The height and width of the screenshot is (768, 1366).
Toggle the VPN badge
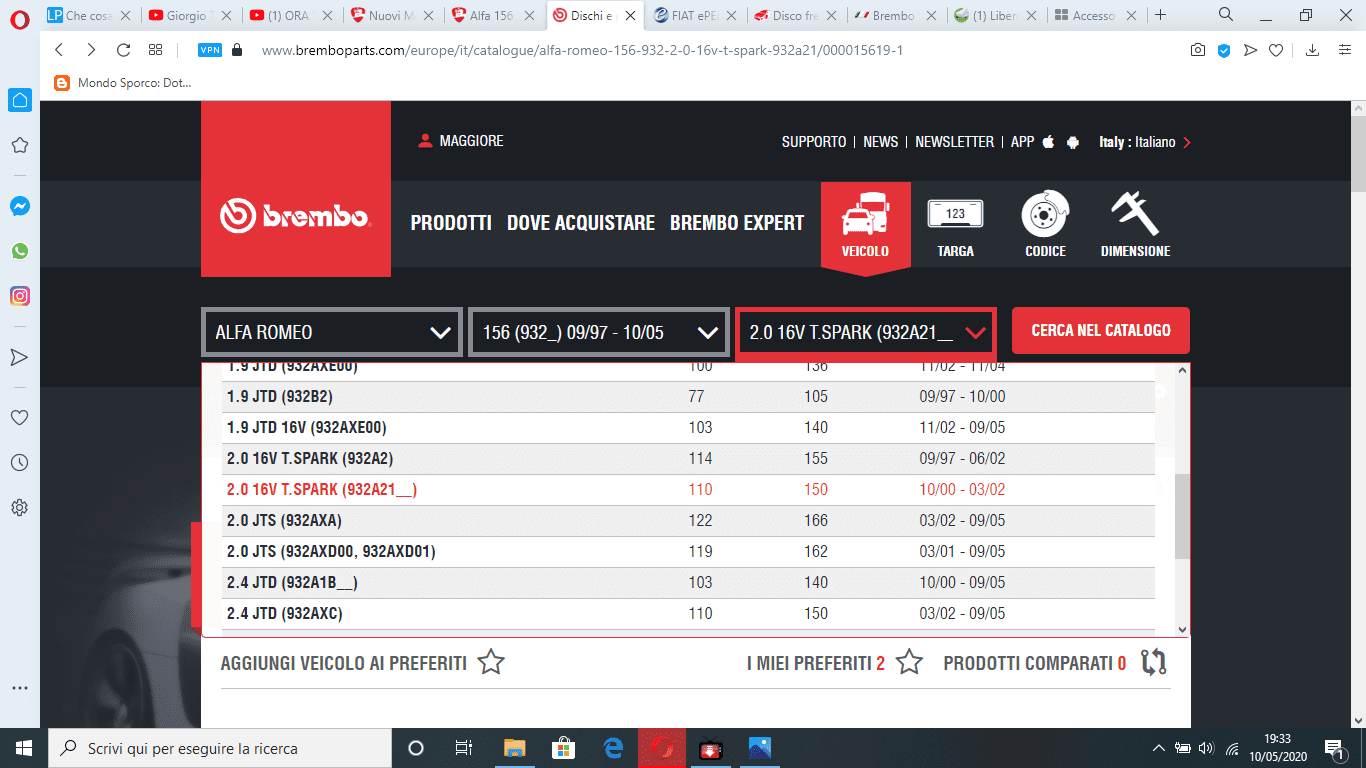pyautogui.click(x=210, y=50)
